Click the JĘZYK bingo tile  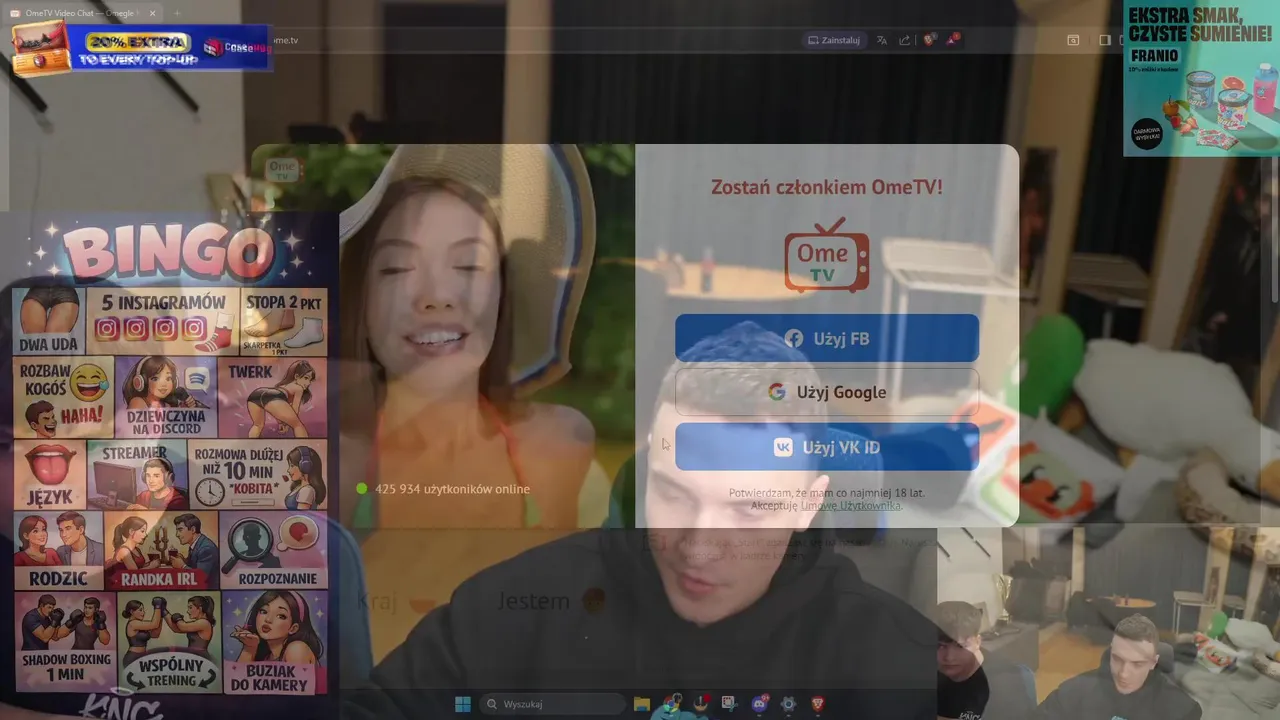click(49, 474)
